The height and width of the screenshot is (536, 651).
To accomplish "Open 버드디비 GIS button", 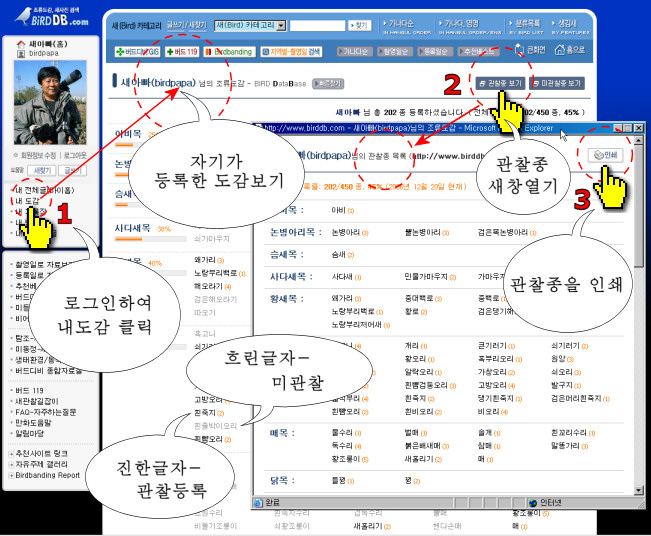I will [x=137, y=52].
